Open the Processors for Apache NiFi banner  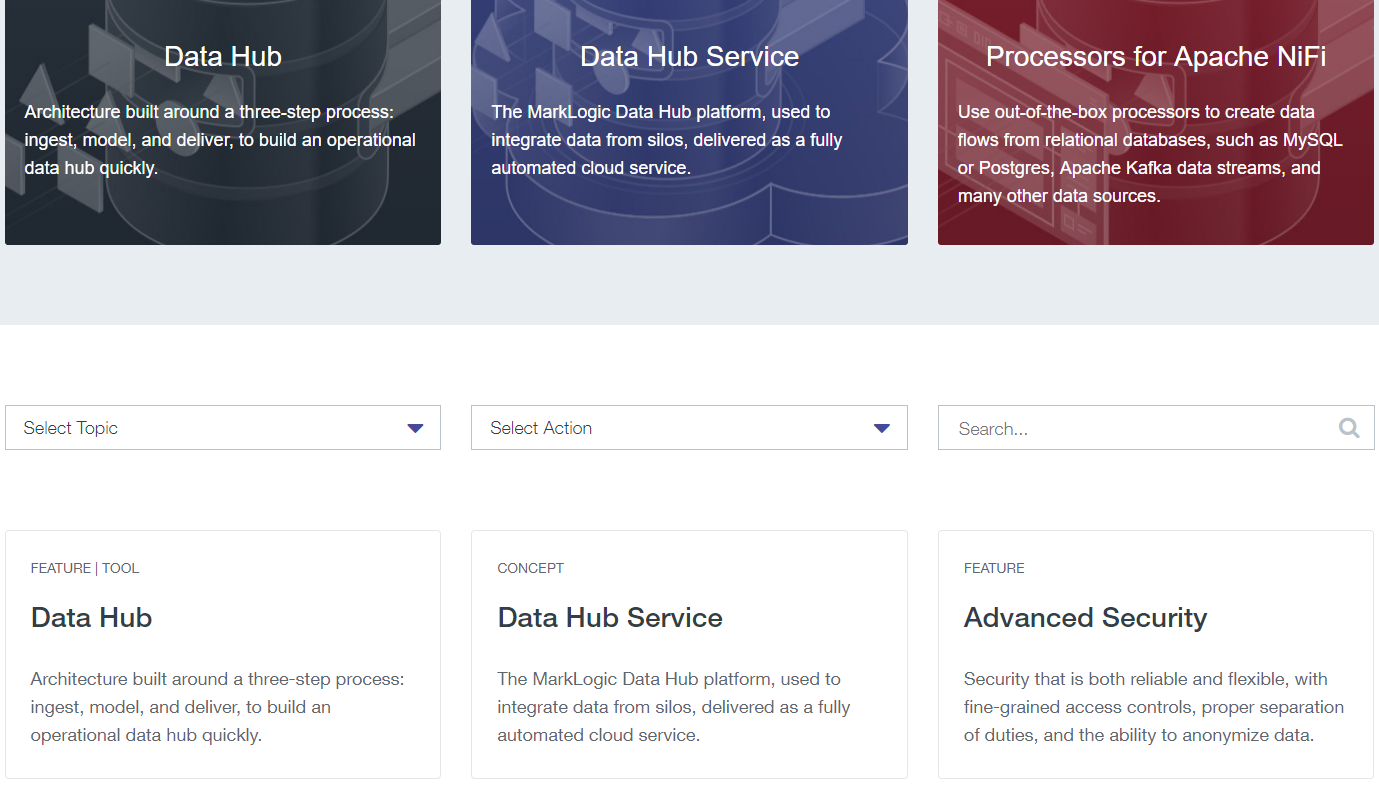(x=1155, y=120)
